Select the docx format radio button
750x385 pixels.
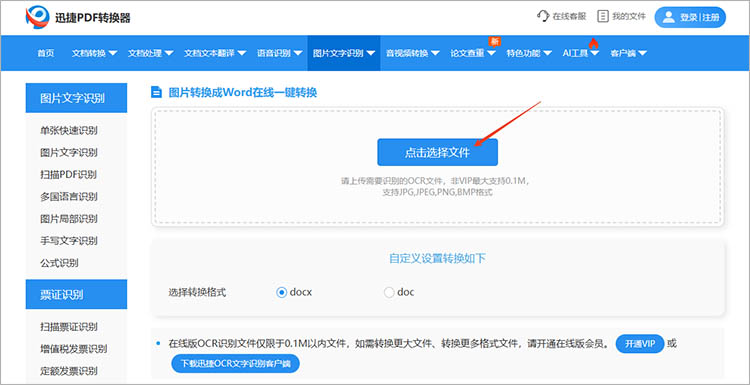(x=282, y=292)
